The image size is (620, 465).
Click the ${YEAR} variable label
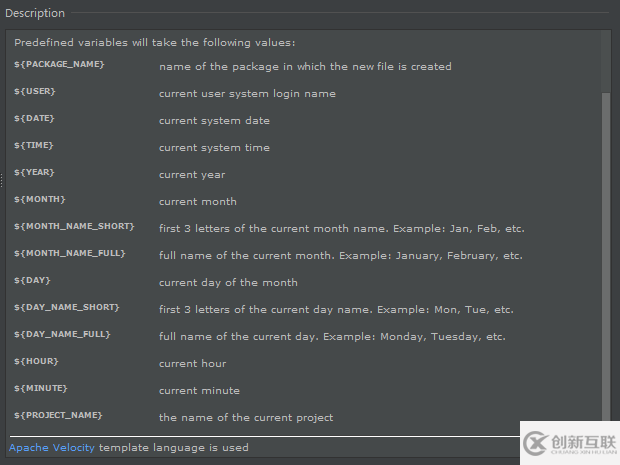tap(34, 173)
